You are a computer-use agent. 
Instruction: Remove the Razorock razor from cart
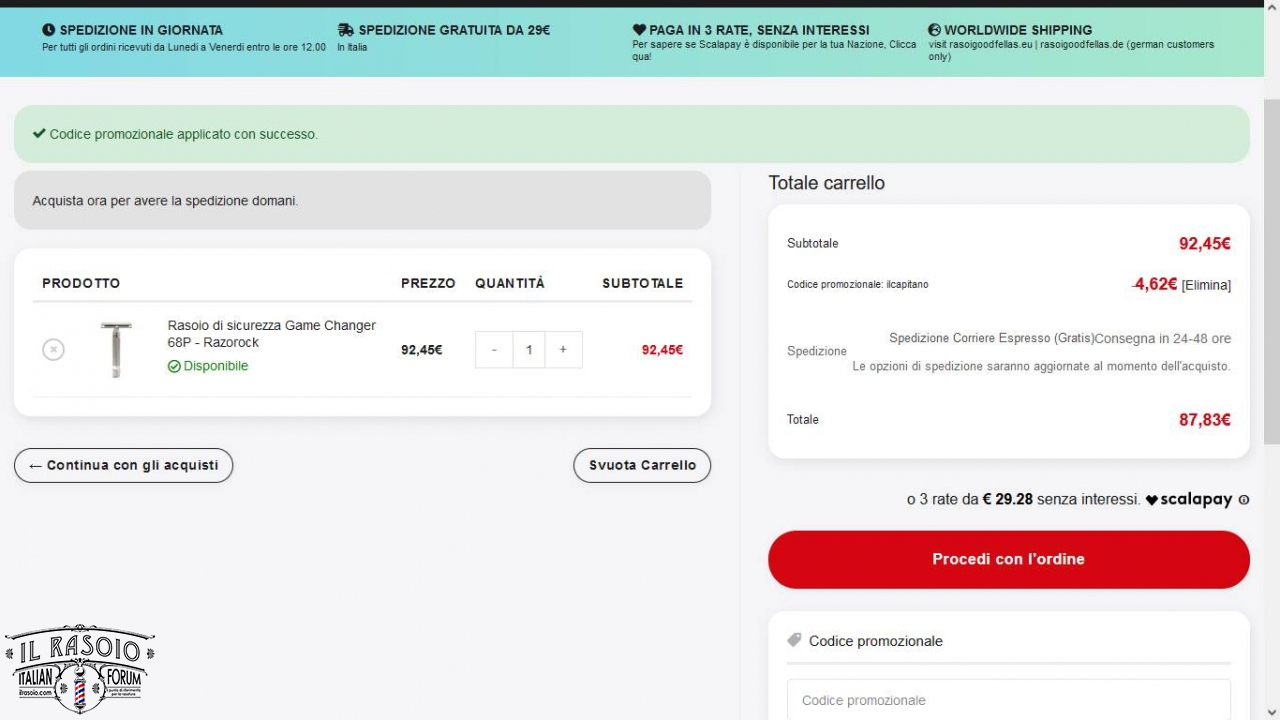[x=53, y=350]
